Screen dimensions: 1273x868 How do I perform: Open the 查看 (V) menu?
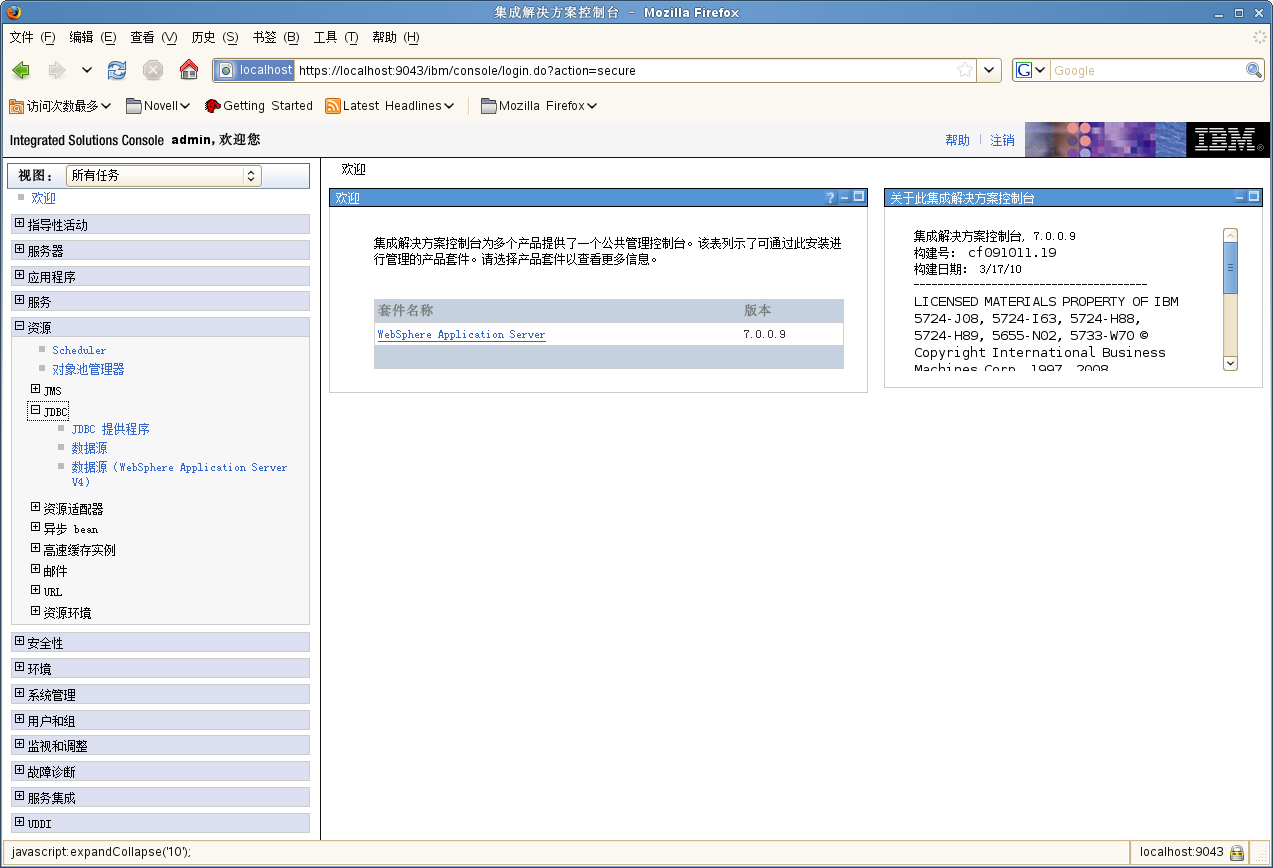[x=153, y=37]
